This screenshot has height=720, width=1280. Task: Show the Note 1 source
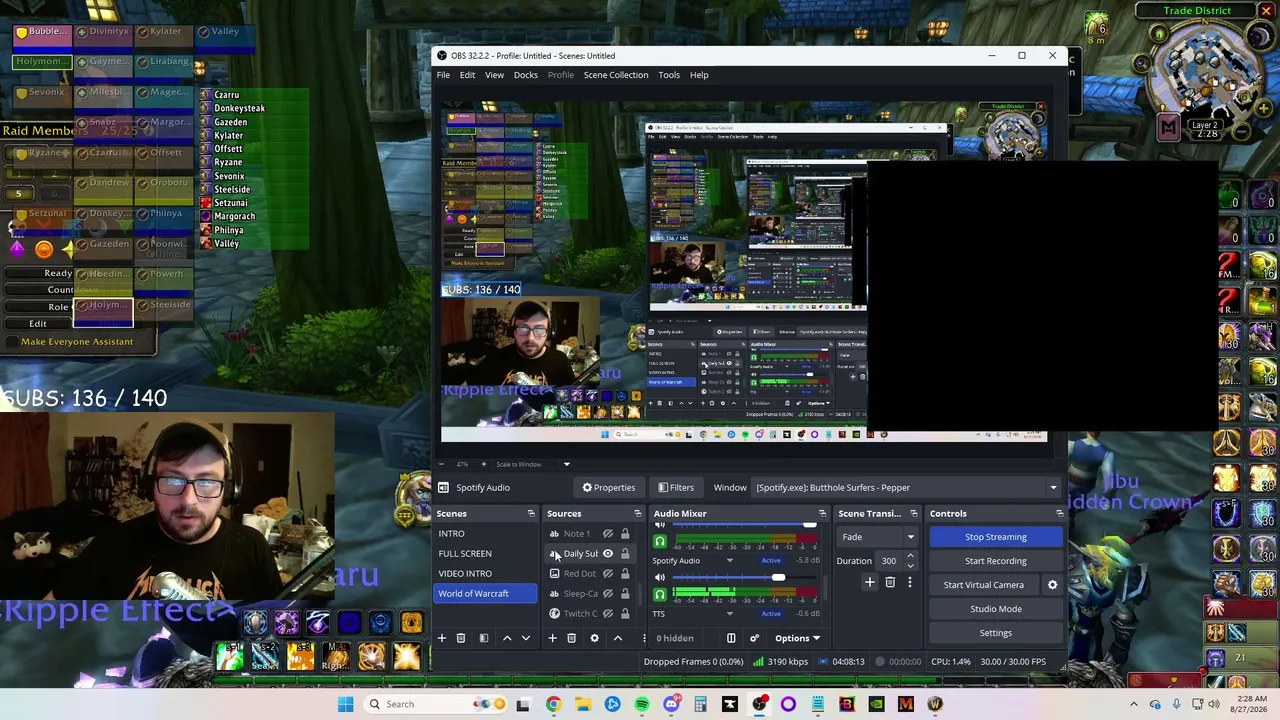coord(607,534)
